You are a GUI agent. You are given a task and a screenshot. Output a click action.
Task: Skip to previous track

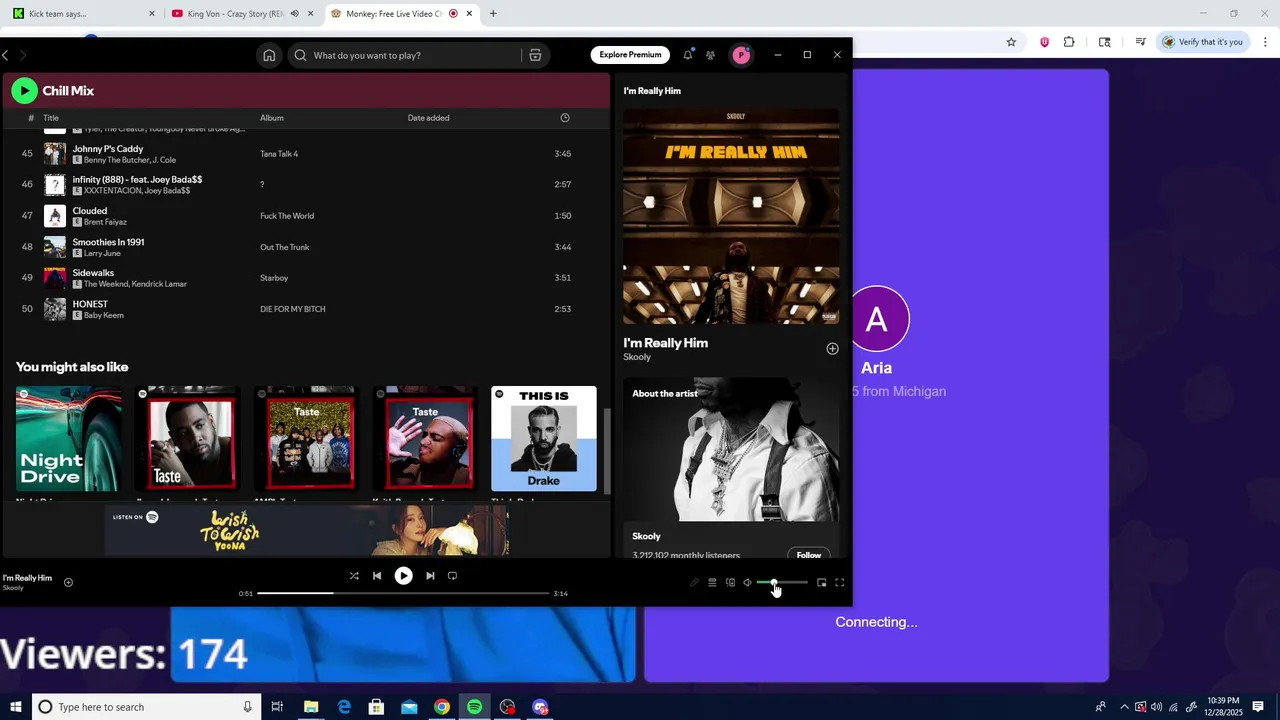tap(377, 576)
